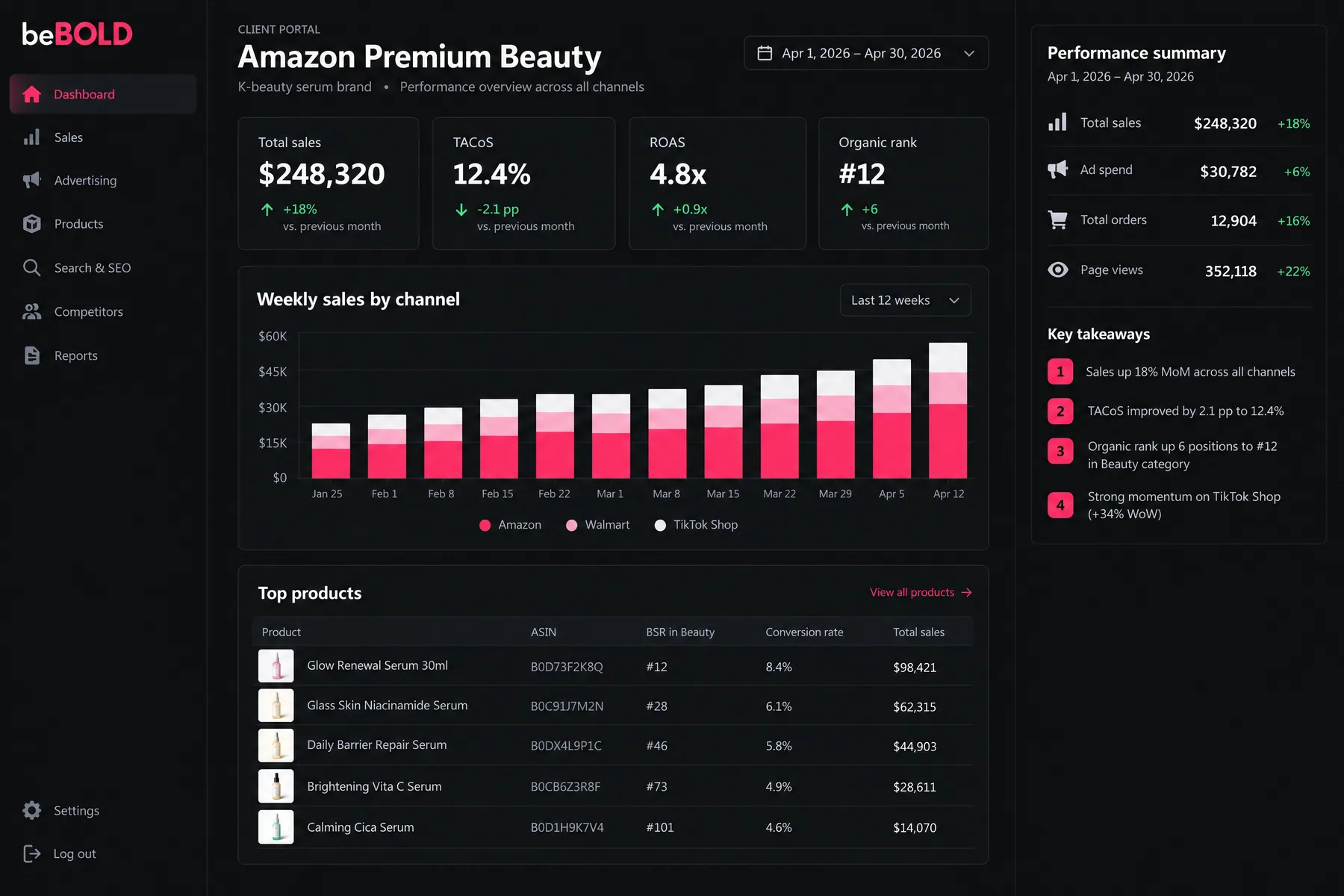Click the Glow Renewal Serum product thumbnail
Screen dimensions: 1344x896
[276, 666]
